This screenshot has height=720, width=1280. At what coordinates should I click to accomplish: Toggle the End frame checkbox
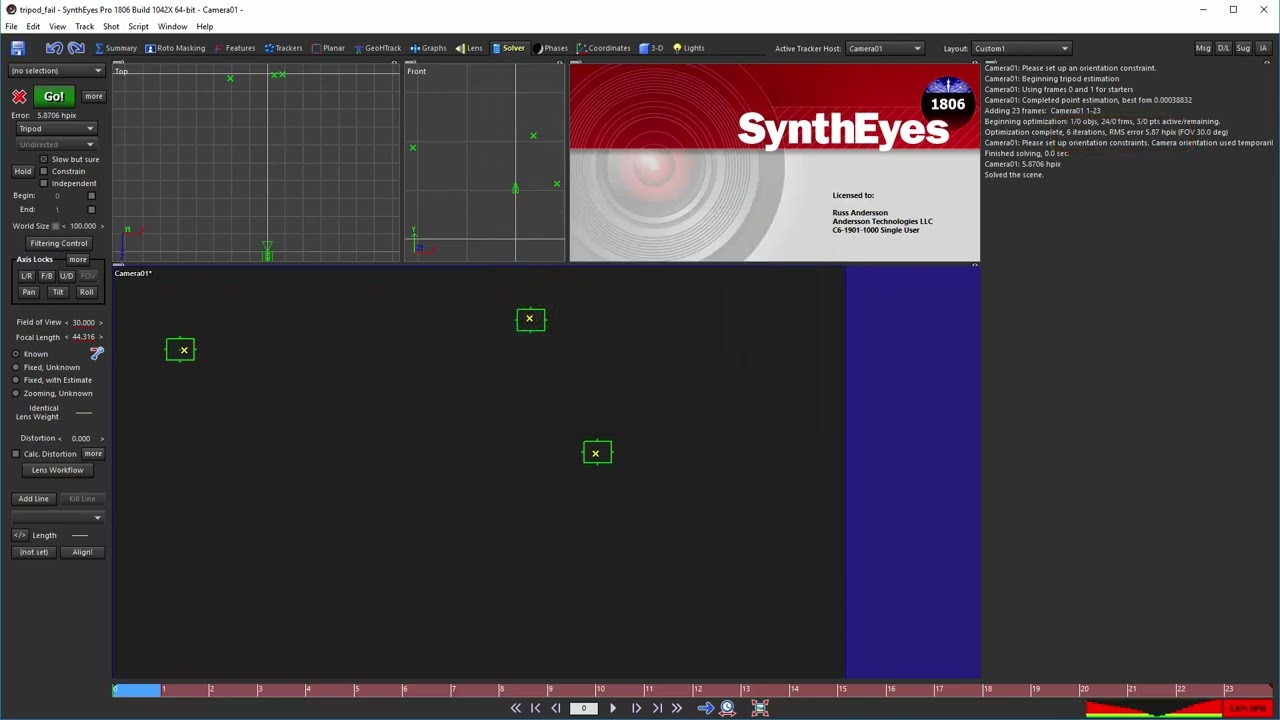[91, 209]
